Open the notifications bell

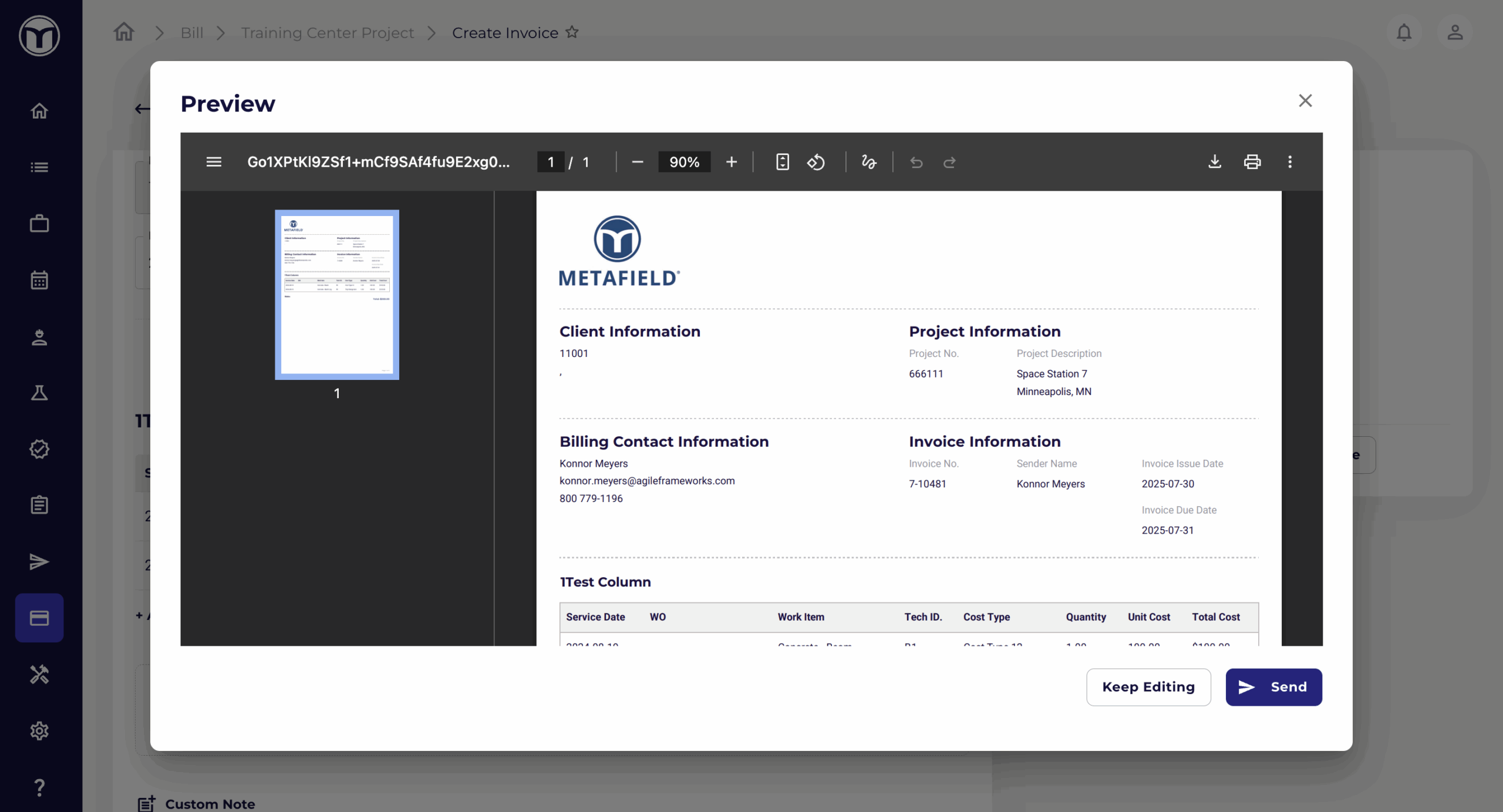pos(1404,32)
